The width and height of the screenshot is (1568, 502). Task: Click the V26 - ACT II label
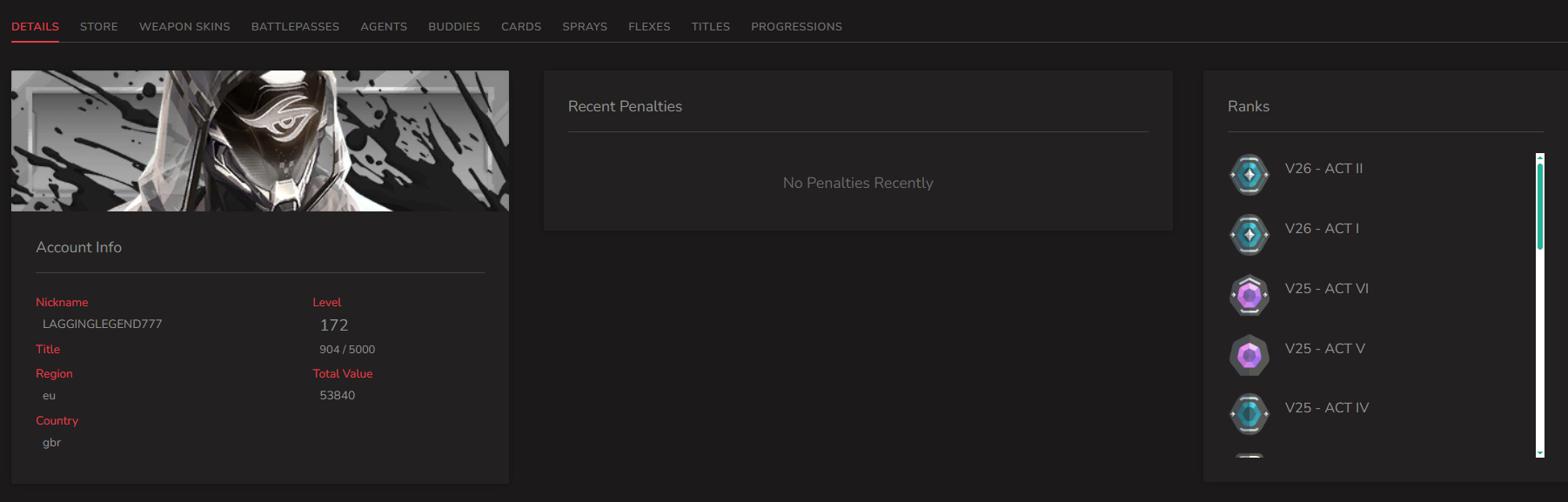click(1323, 169)
